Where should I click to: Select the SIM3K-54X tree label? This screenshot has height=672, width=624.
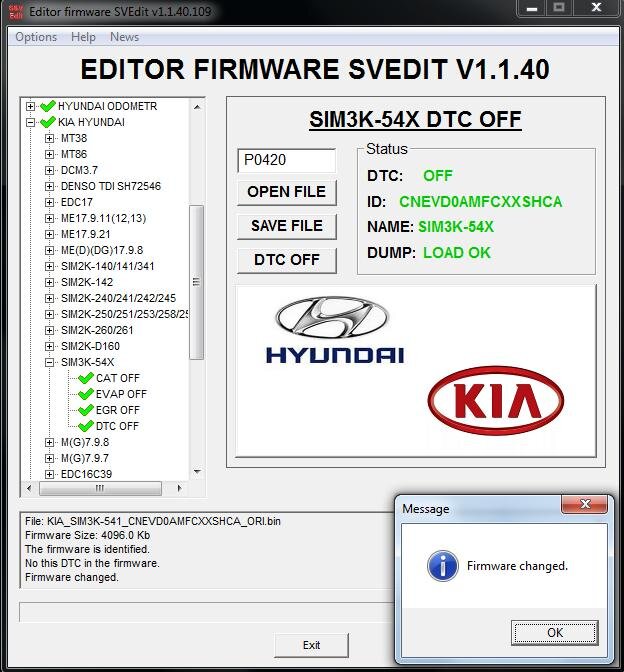pyautogui.click(x=87, y=362)
